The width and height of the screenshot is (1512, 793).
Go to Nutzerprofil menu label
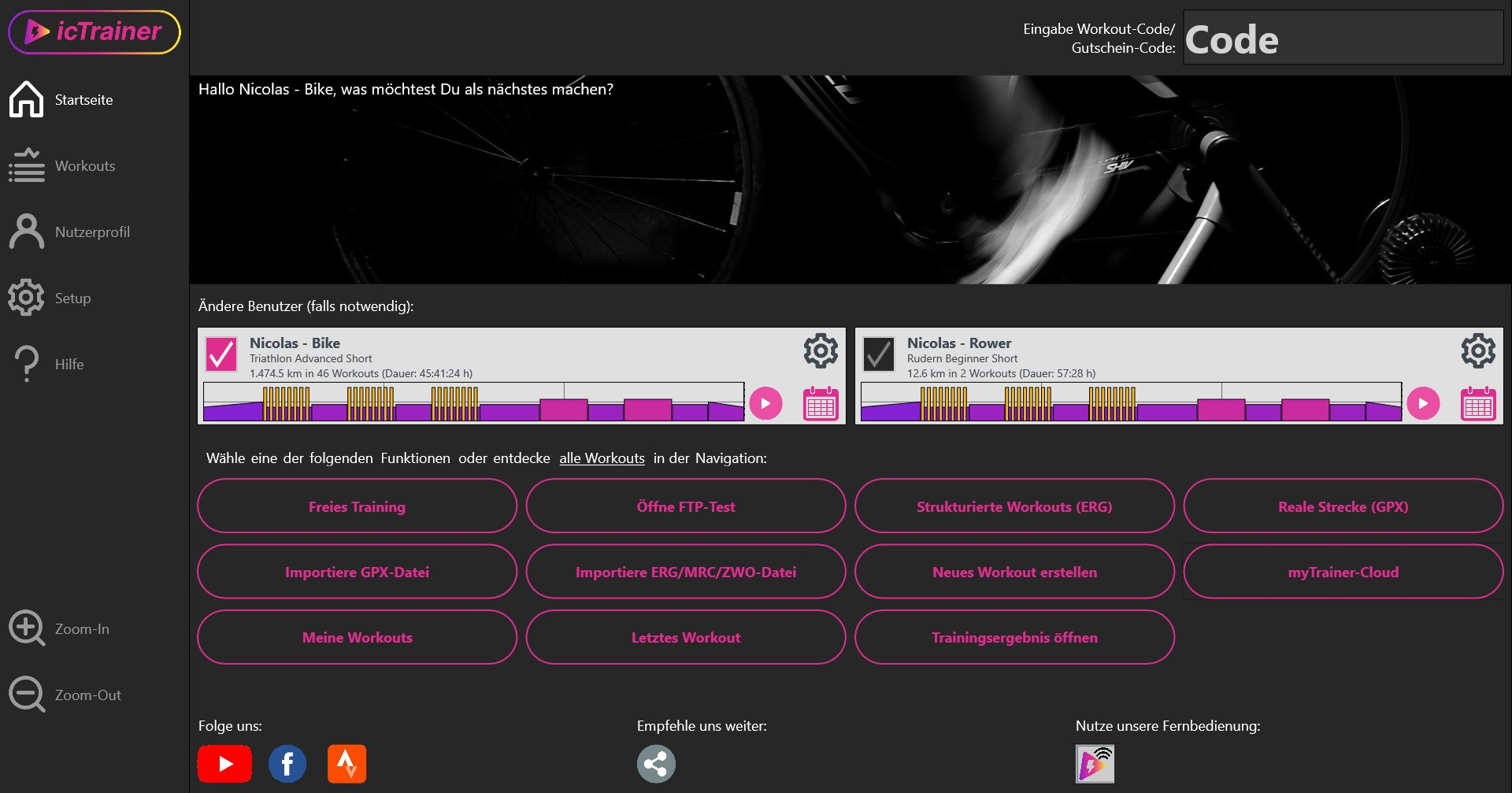click(92, 232)
